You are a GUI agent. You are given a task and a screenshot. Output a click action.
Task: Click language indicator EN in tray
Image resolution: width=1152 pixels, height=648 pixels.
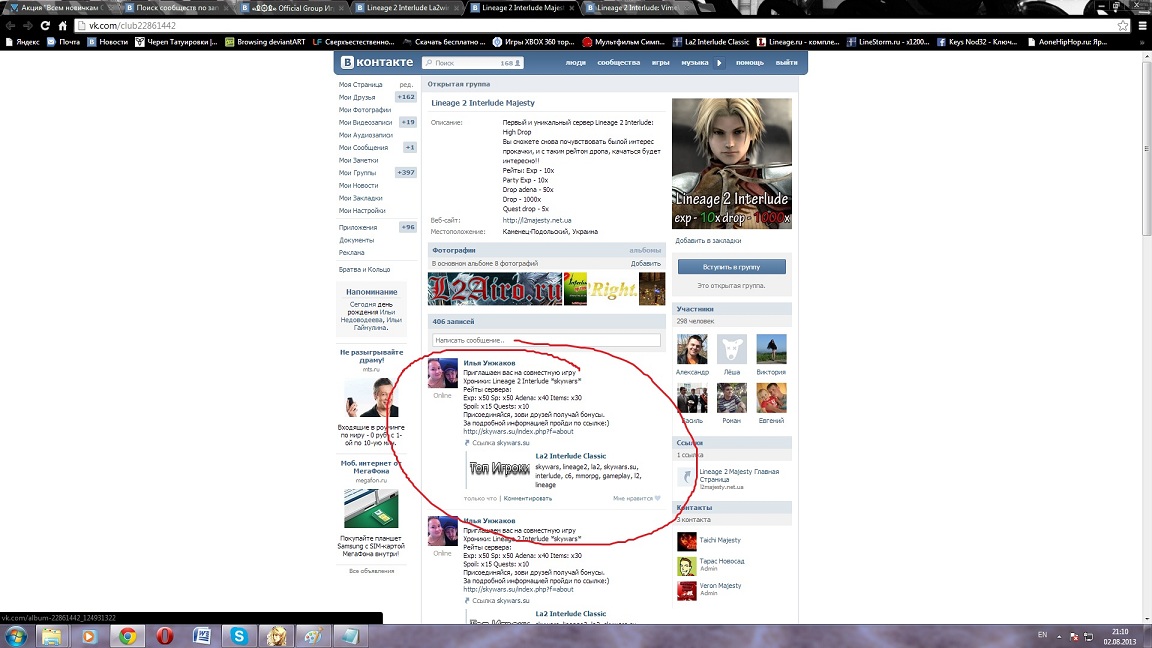(x=1043, y=634)
